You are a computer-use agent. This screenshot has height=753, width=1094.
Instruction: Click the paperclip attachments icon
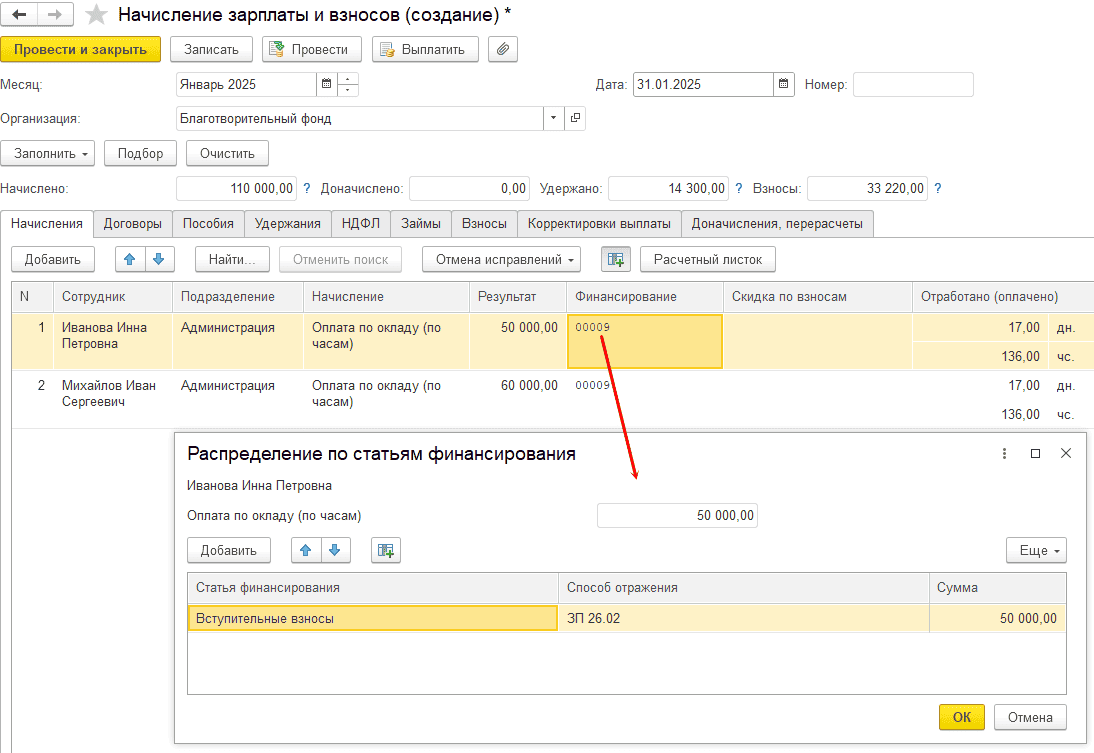tap(502, 50)
